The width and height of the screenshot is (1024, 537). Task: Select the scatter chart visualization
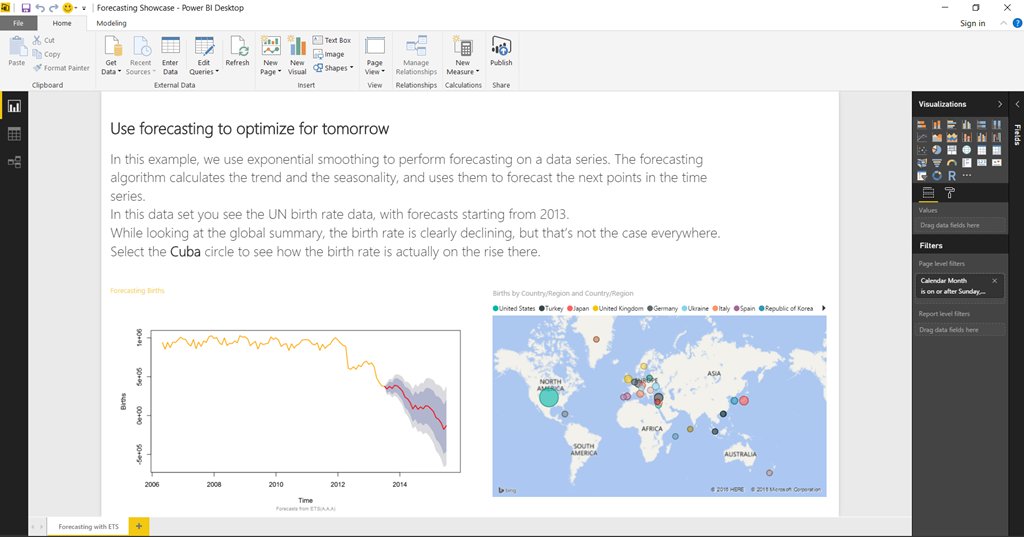[921, 150]
